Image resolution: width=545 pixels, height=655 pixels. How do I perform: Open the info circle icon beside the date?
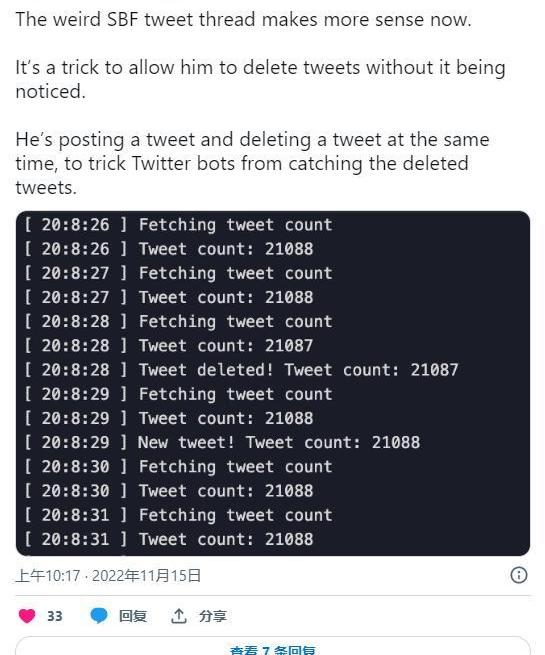tap(519, 575)
